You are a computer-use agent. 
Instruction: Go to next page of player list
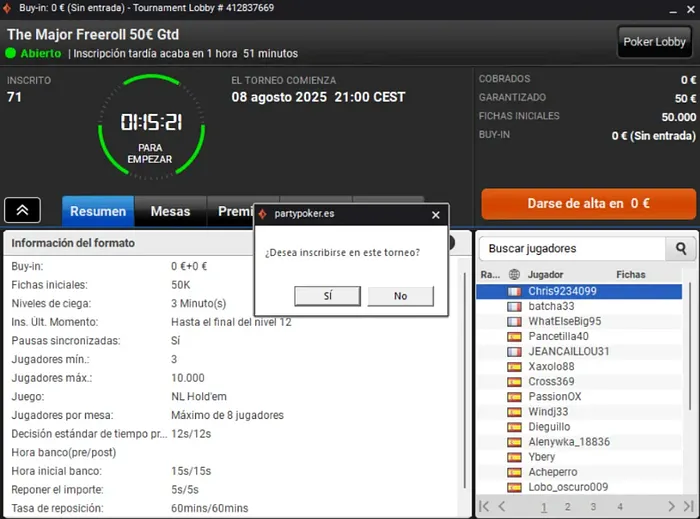[x=671, y=507]
